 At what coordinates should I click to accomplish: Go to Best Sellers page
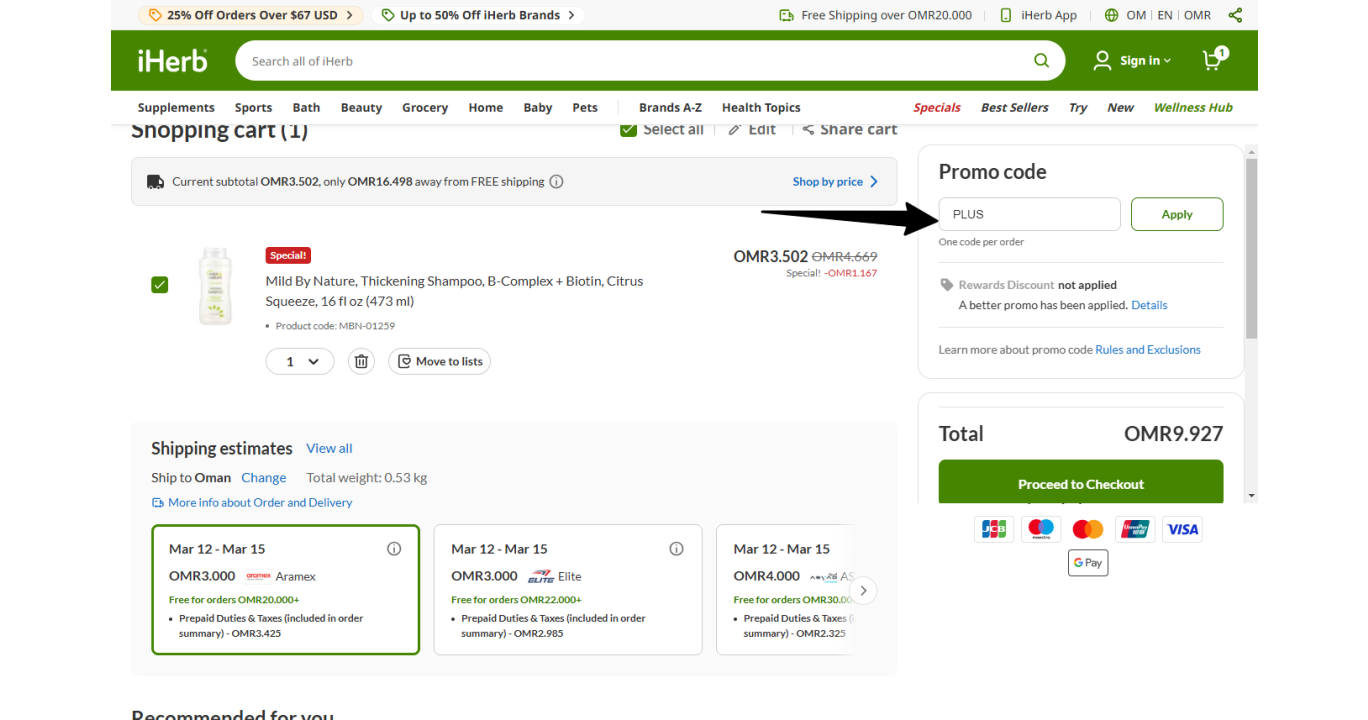[1015, 108]
